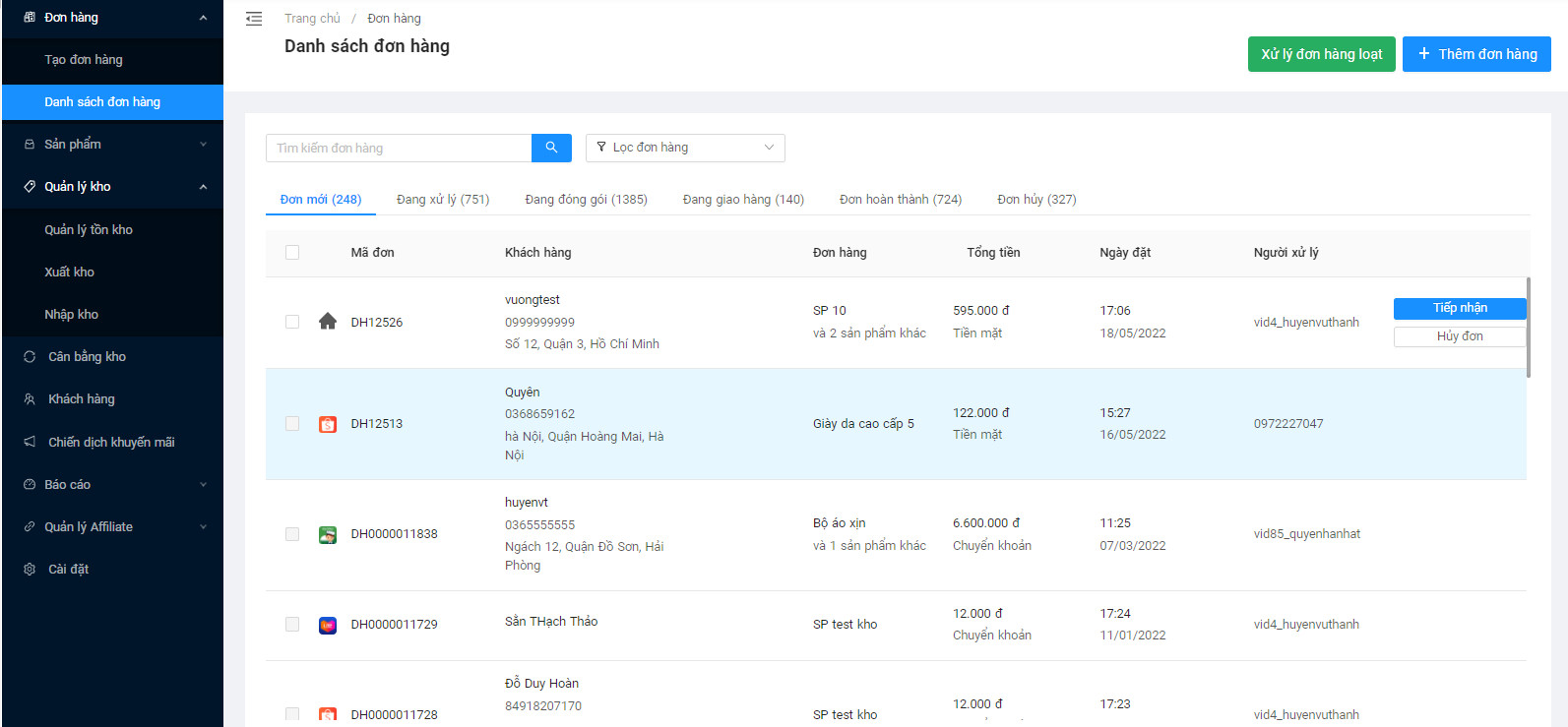Click the Báo cáo sidebar icon

pos(30,485)
